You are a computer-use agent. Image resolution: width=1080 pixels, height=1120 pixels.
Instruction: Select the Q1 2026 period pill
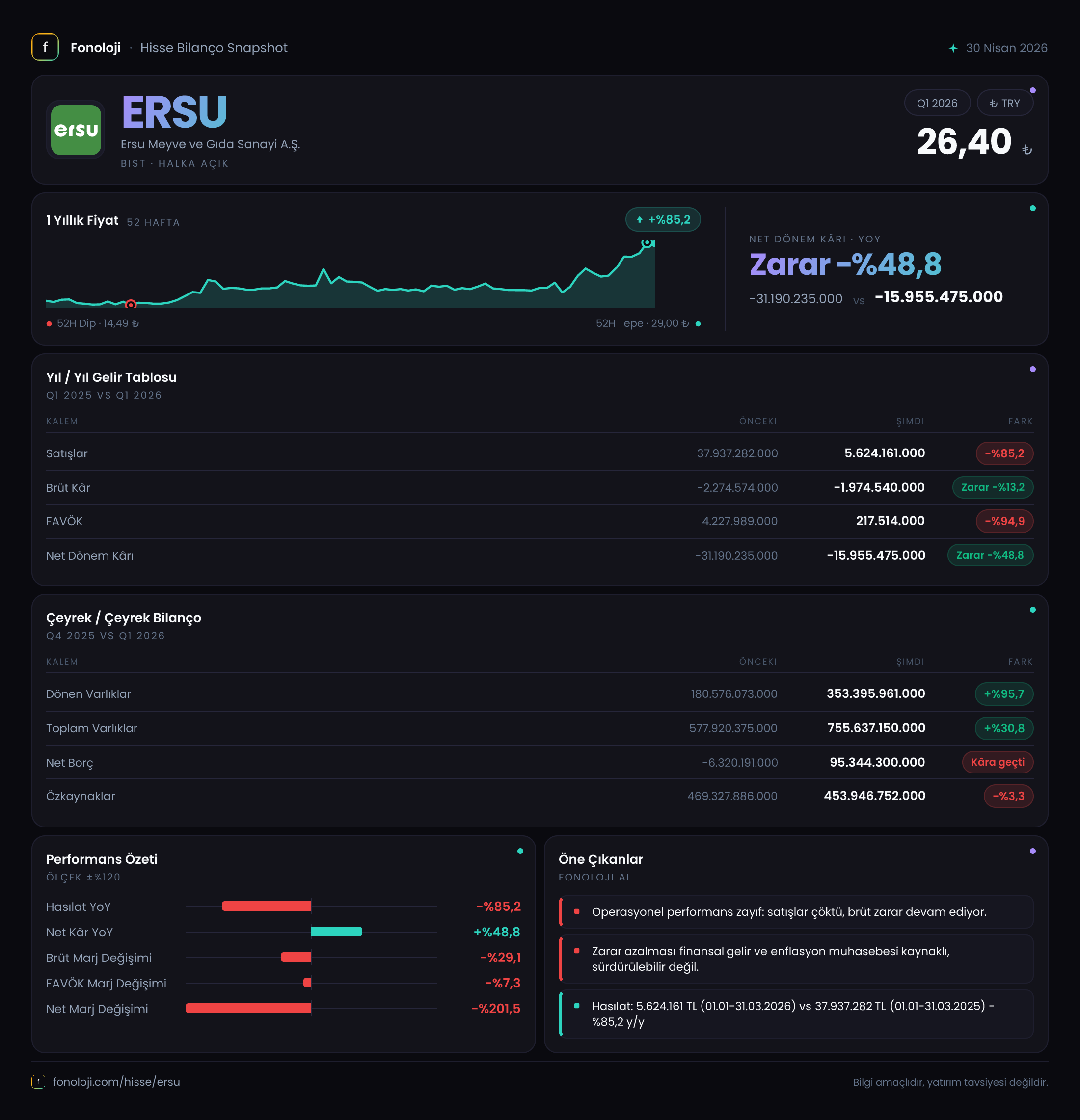[x=937, y=103]
